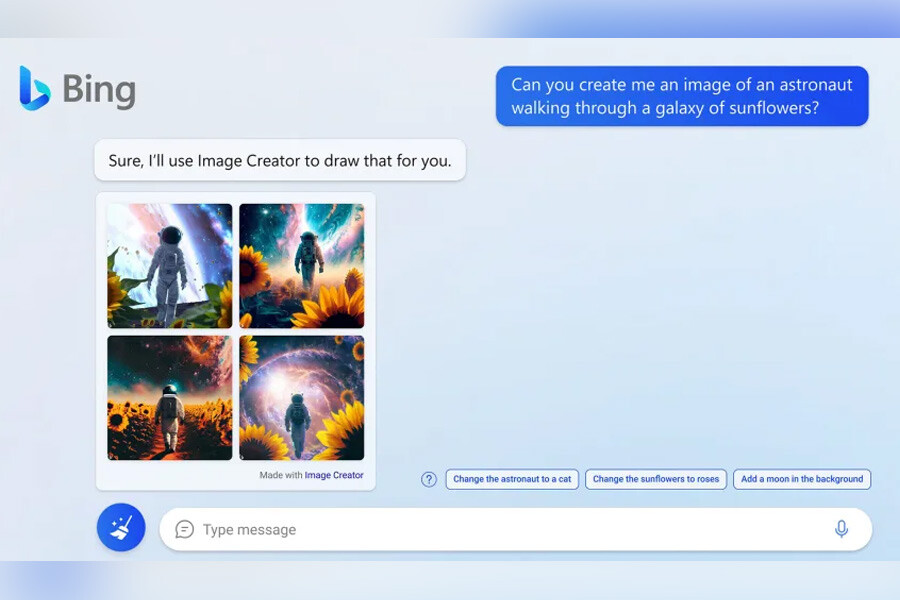Click the speech bubble glyph beside Type message

coord(184,529)
